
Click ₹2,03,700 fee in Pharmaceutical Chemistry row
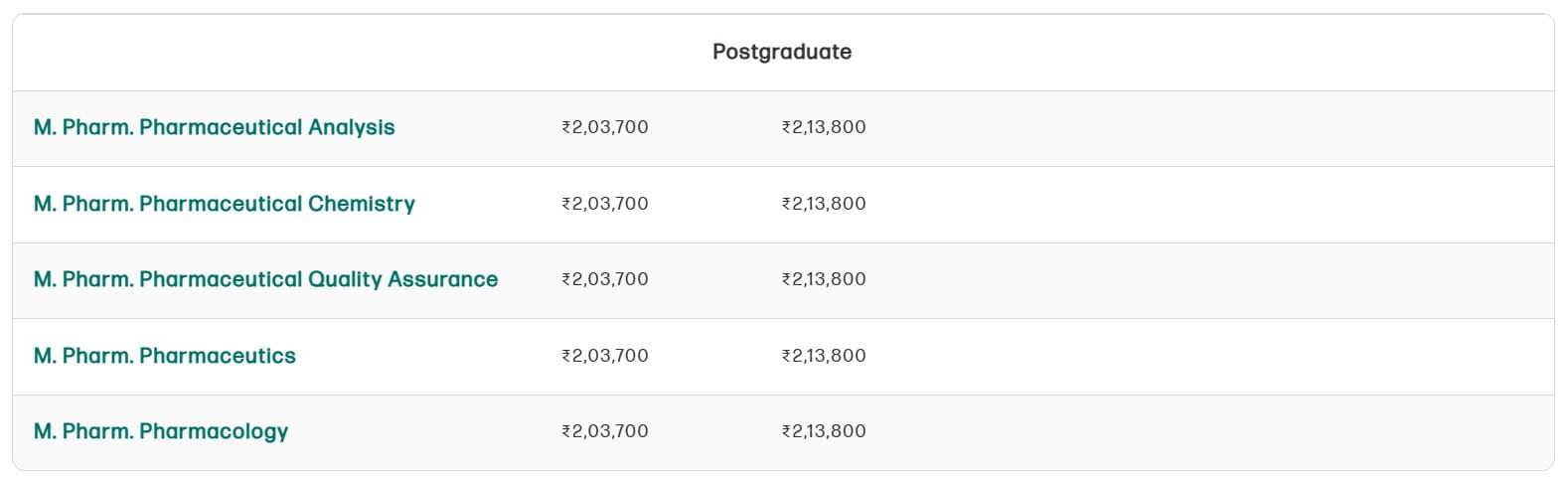tap(604, 204)
